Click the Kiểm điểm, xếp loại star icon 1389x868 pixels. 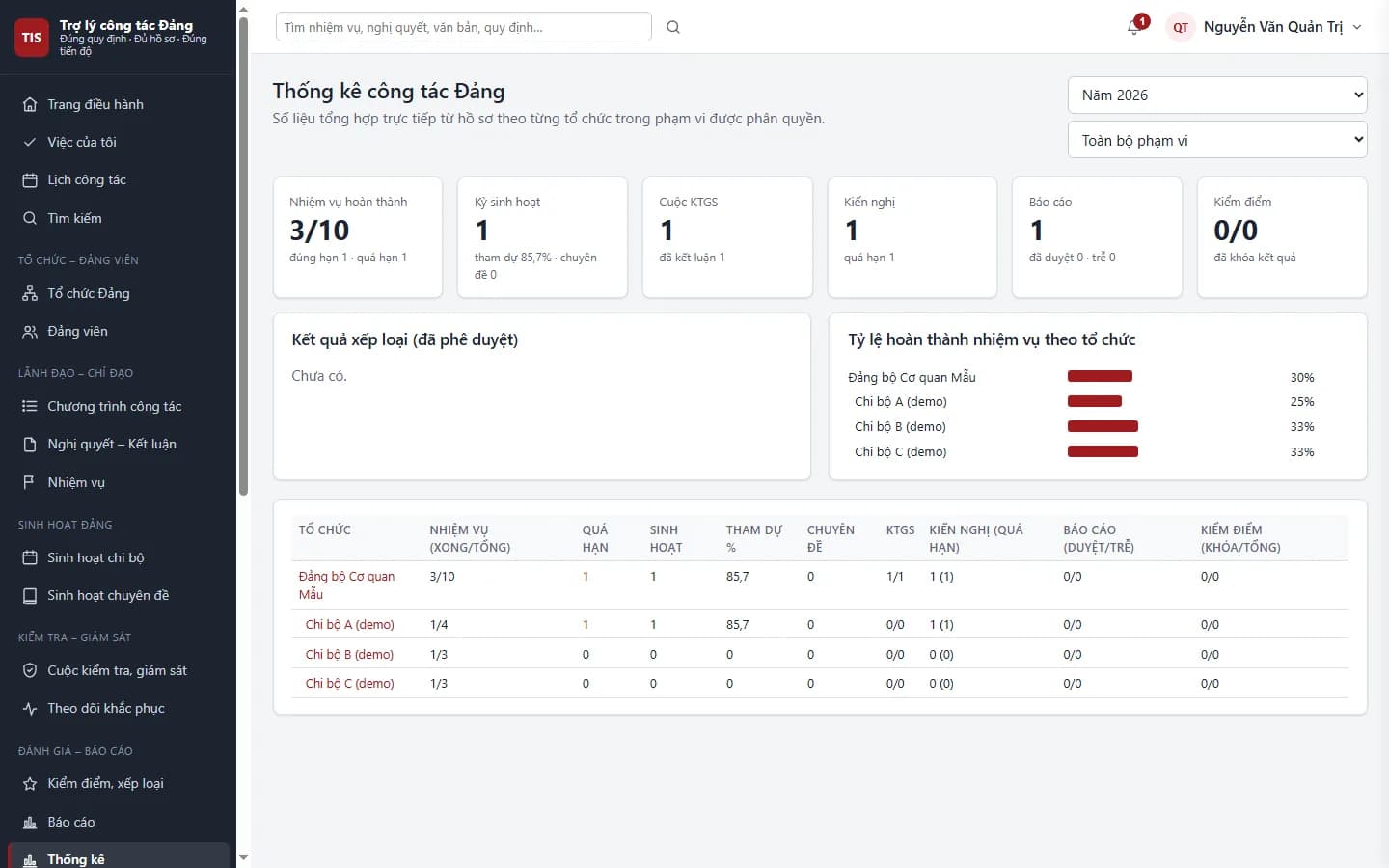30,783
